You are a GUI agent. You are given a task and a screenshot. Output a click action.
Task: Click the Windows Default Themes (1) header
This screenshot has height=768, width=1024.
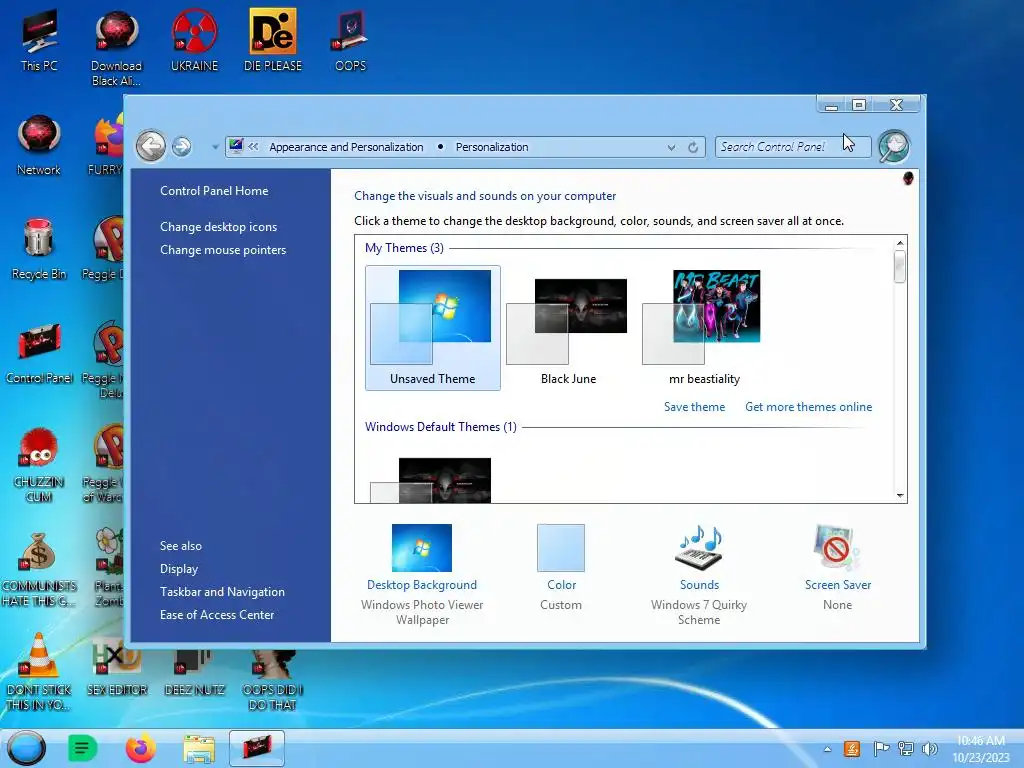pos(441,426)
